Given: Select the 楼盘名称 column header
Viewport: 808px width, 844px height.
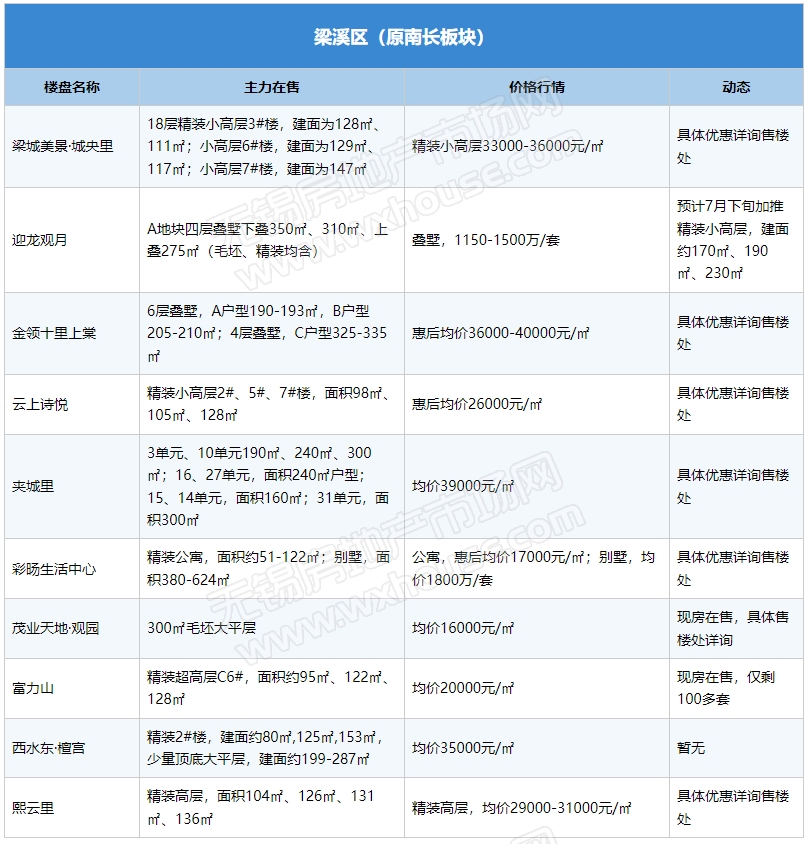Looking at the screenshot, I should 72,87.
